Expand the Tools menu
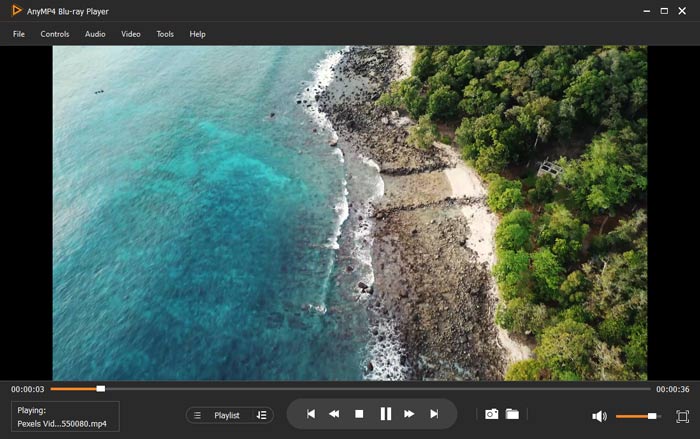The image size is (700, 439). (x=165, y=34)
